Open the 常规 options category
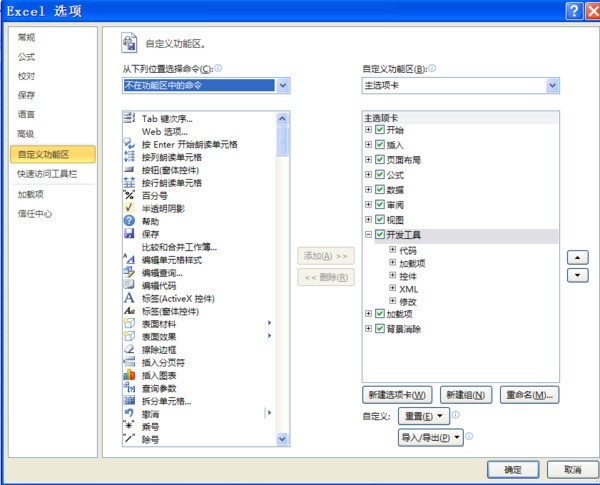Image resolution: width=600 pixels, height=485 pixels. (26, 38)
